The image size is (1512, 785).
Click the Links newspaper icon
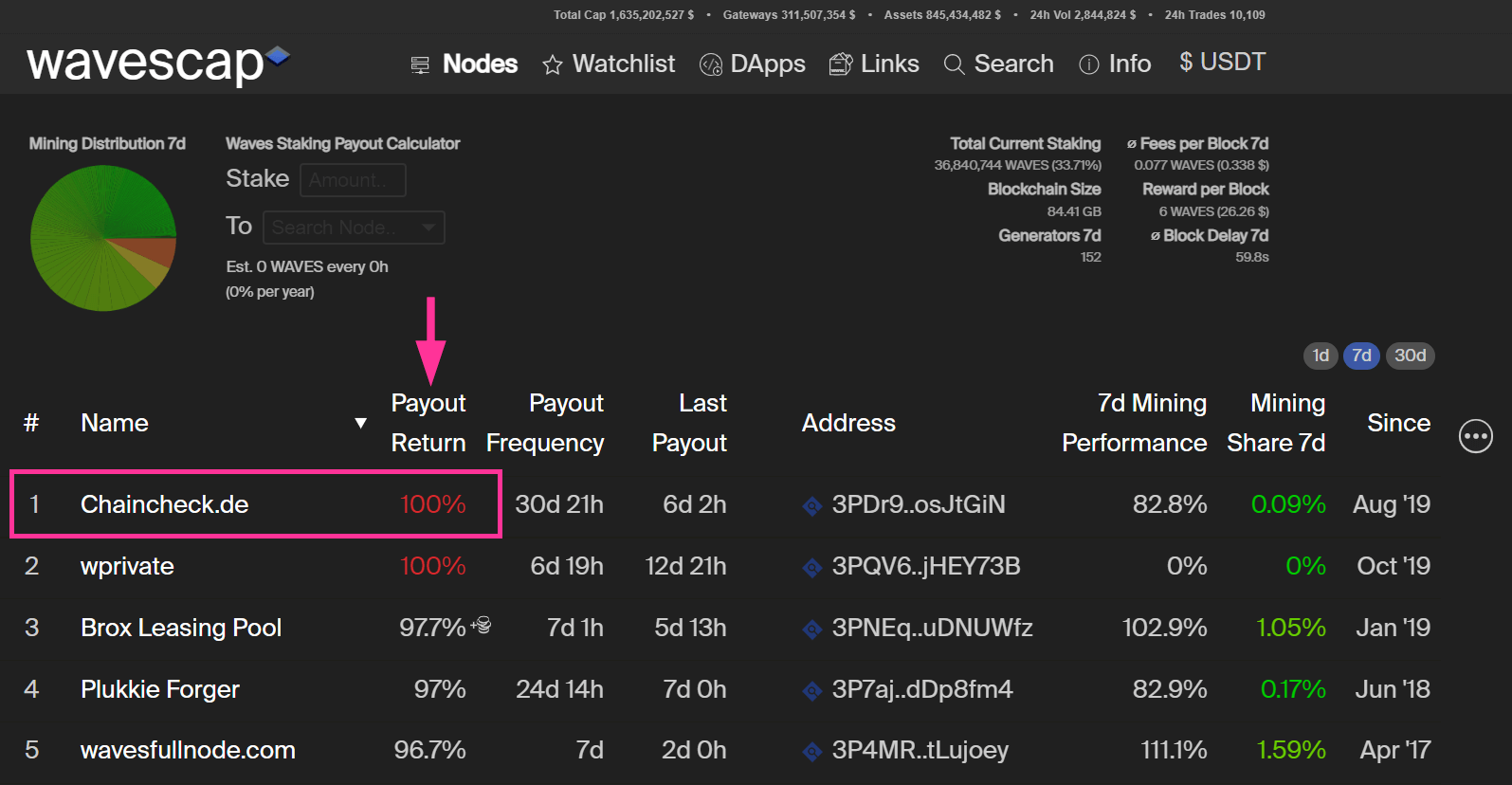tap(841, 64)
